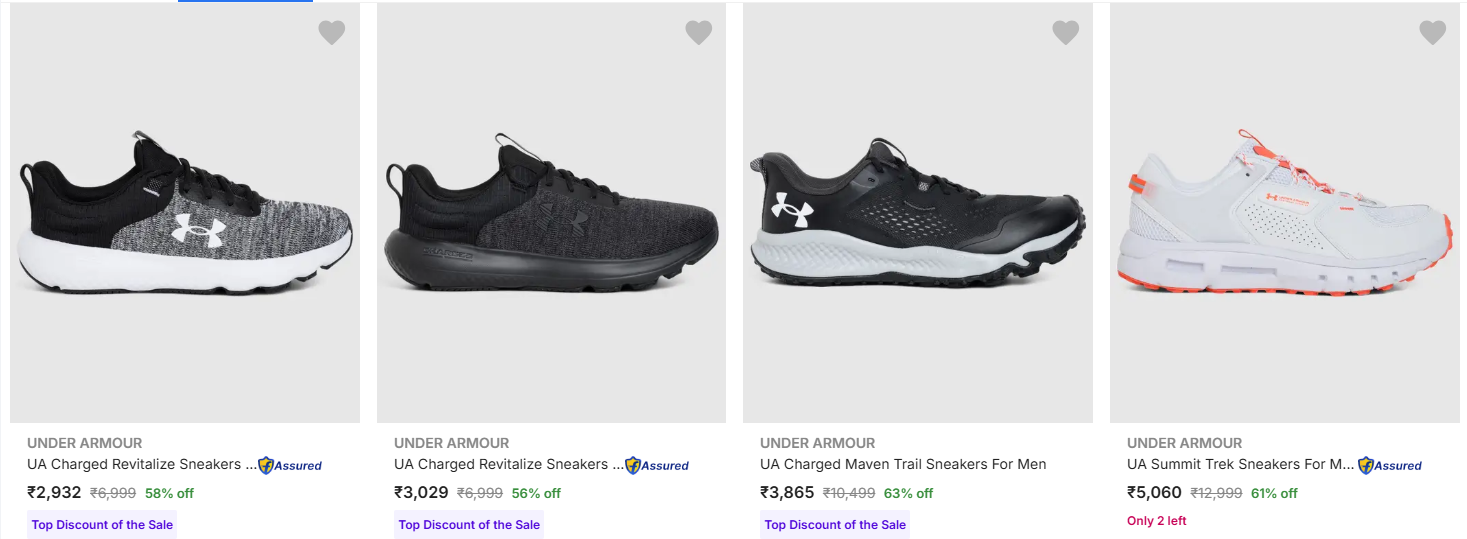This screenshot has height=539, width=1467.
Task: Click Top Discount tag under Maven Trail
Action: coord(835,525)
